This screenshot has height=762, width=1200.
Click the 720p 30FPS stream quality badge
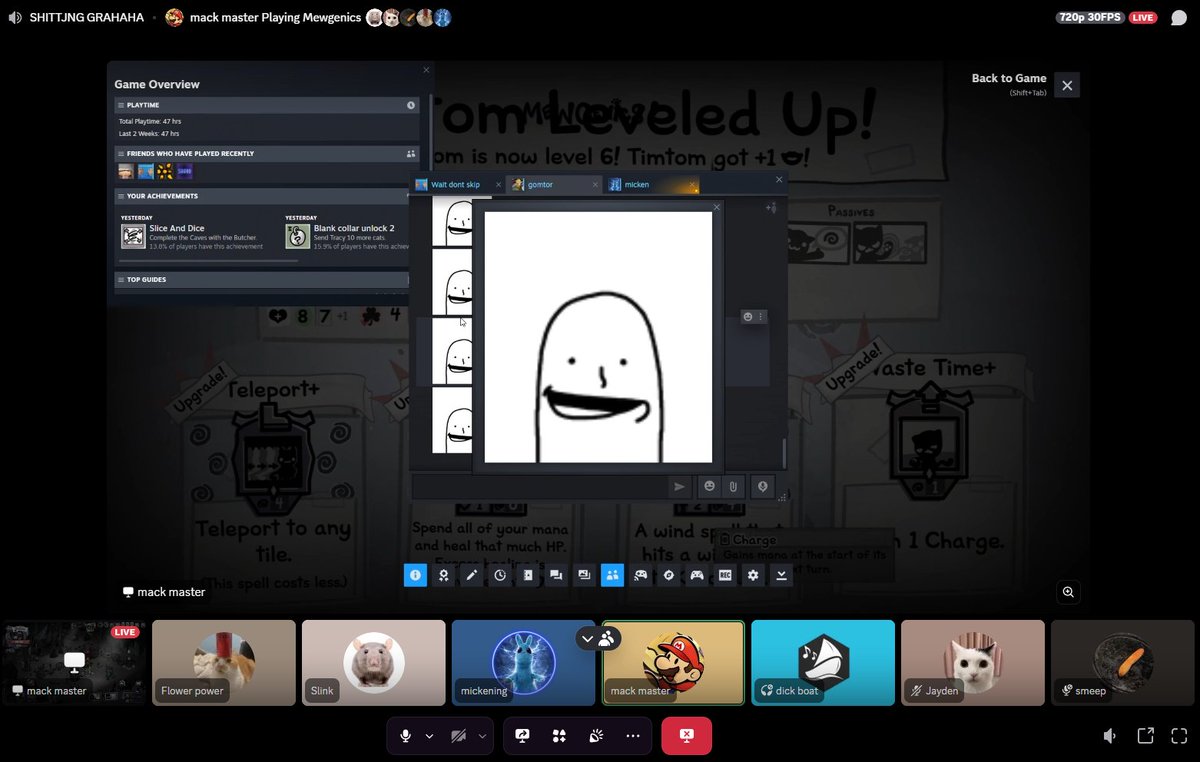pyautogui.click(x=1091, y=17)
